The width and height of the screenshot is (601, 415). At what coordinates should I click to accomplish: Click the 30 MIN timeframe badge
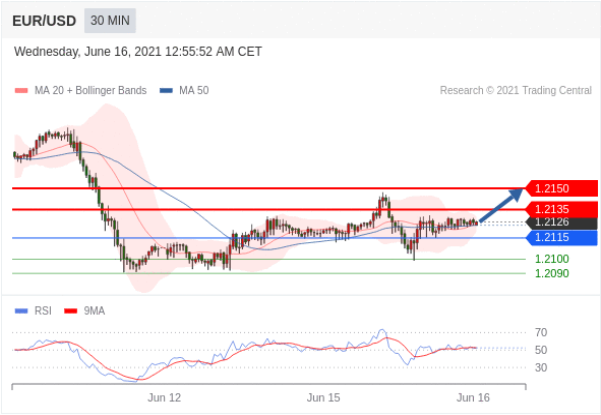point(110,20)
